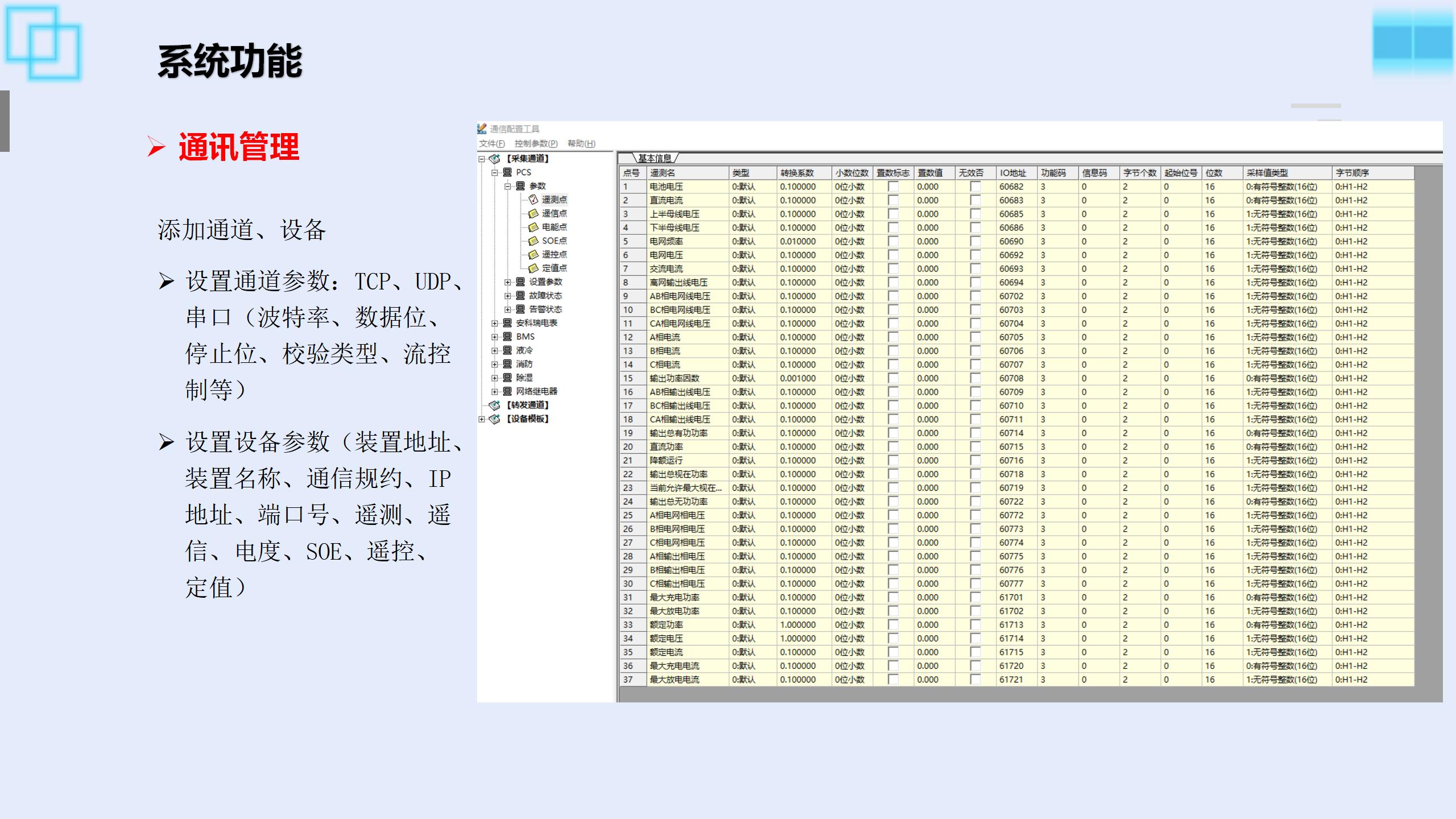Click the 遥信点 yellow note icon
The width and height of the screenshot is (1456, 819).
click(x=533, y=213)
